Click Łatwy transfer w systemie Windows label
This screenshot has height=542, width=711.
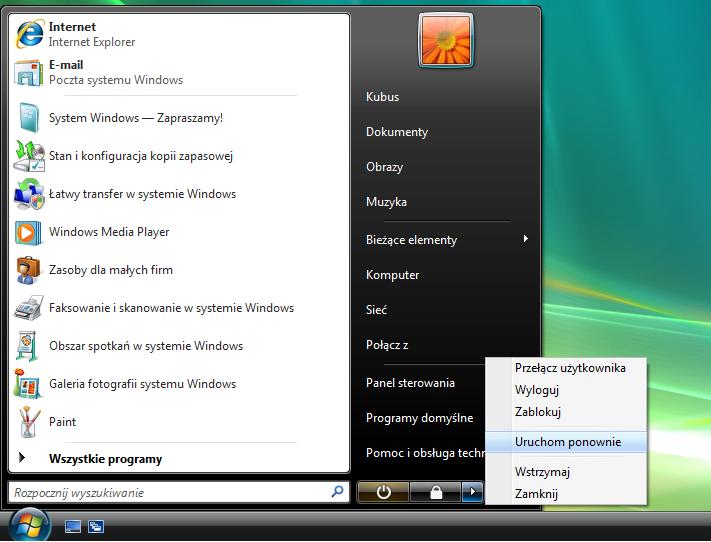click(142, 194)
